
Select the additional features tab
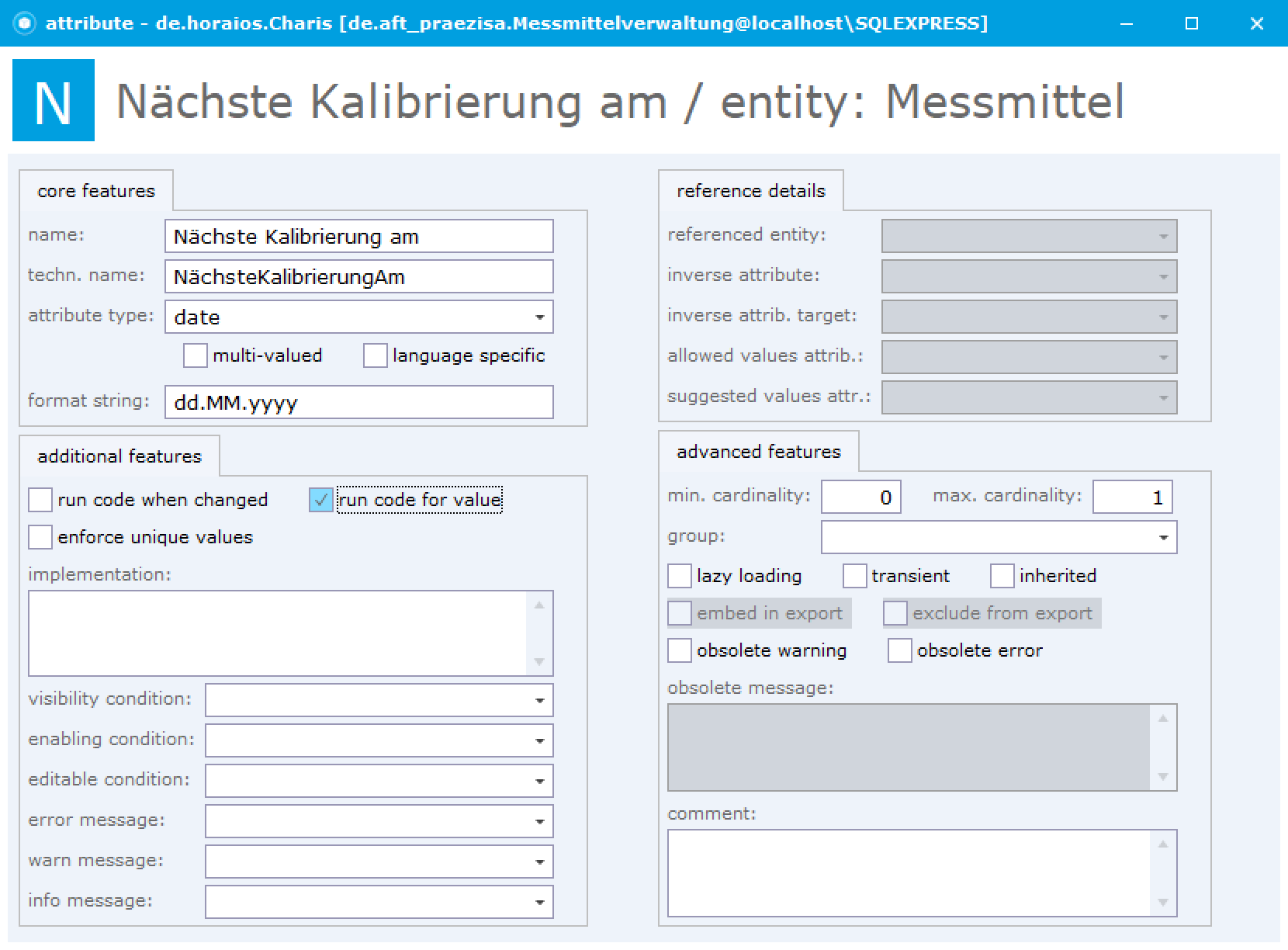coord(119,456)
